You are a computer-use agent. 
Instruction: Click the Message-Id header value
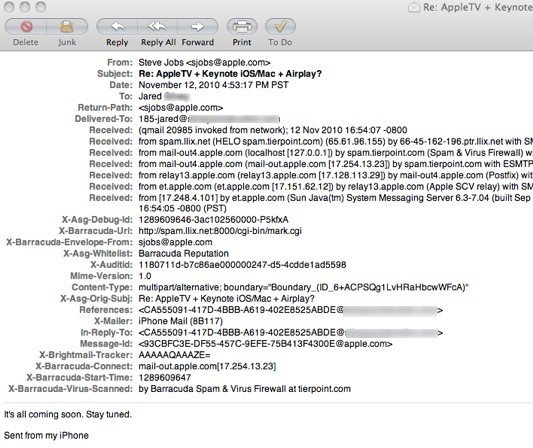[265, 344]
